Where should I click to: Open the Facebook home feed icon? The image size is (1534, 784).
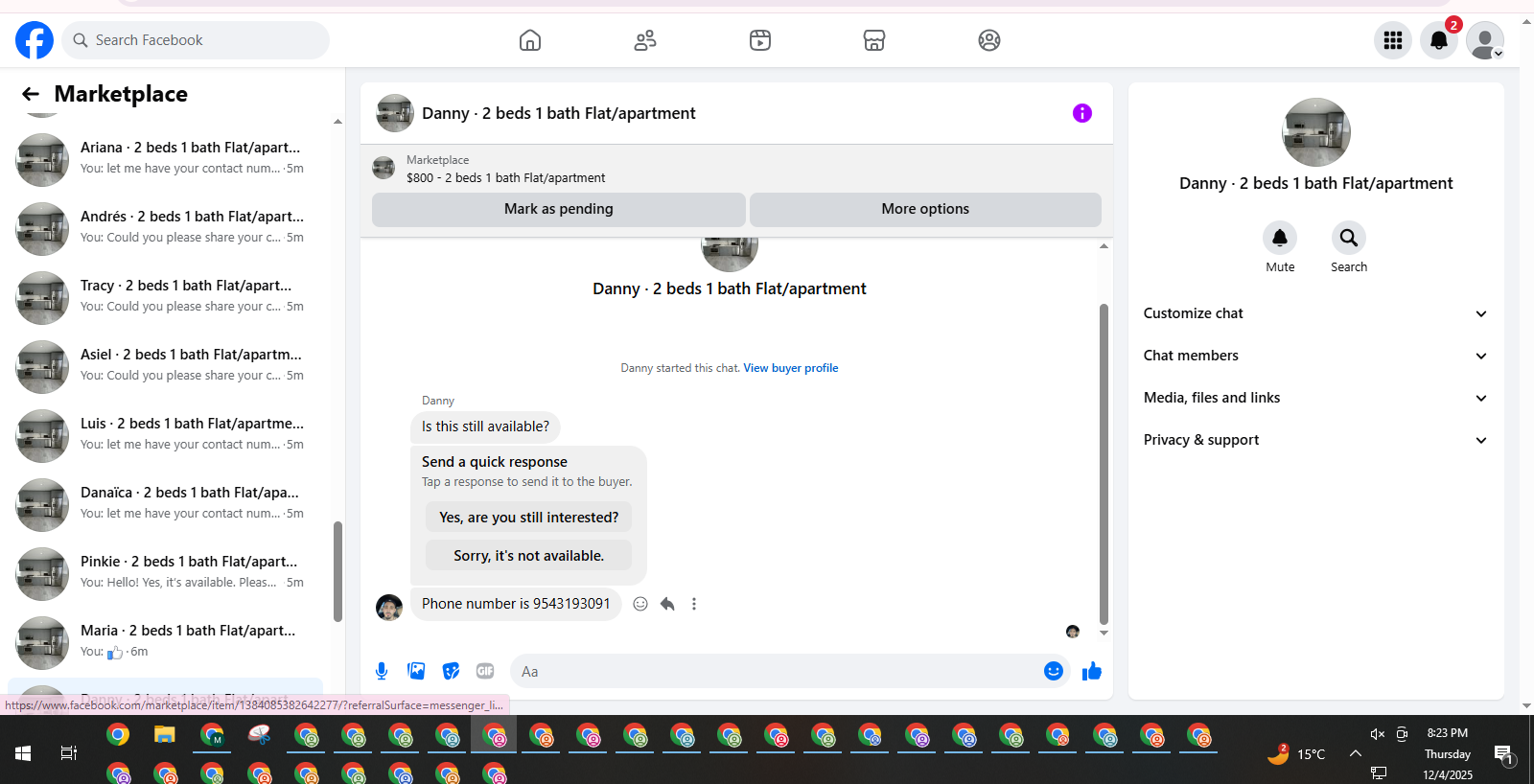click(x=530, y=40)
